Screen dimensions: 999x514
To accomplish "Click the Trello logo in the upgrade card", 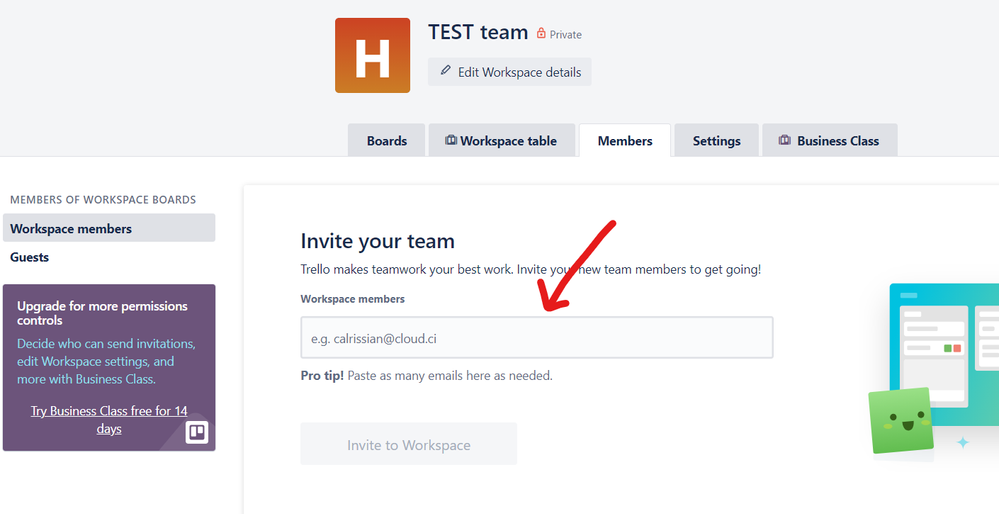I will point(197,432).
